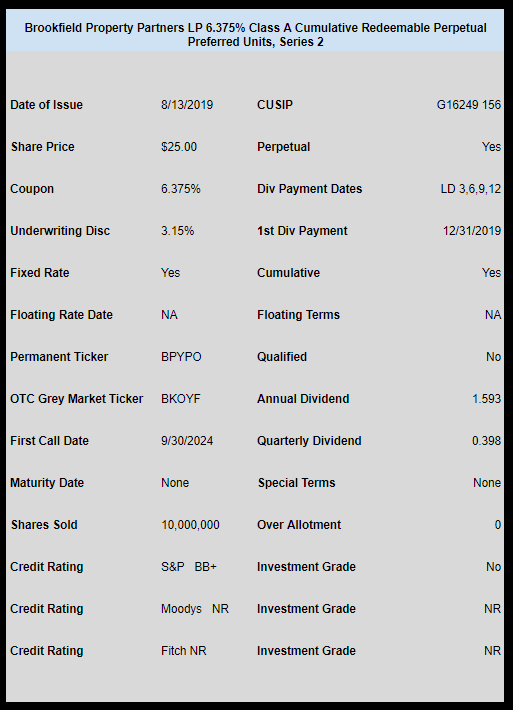Click the Floating Rate Date label
This screenshot has height=710, width=513.
click(62, 315)
